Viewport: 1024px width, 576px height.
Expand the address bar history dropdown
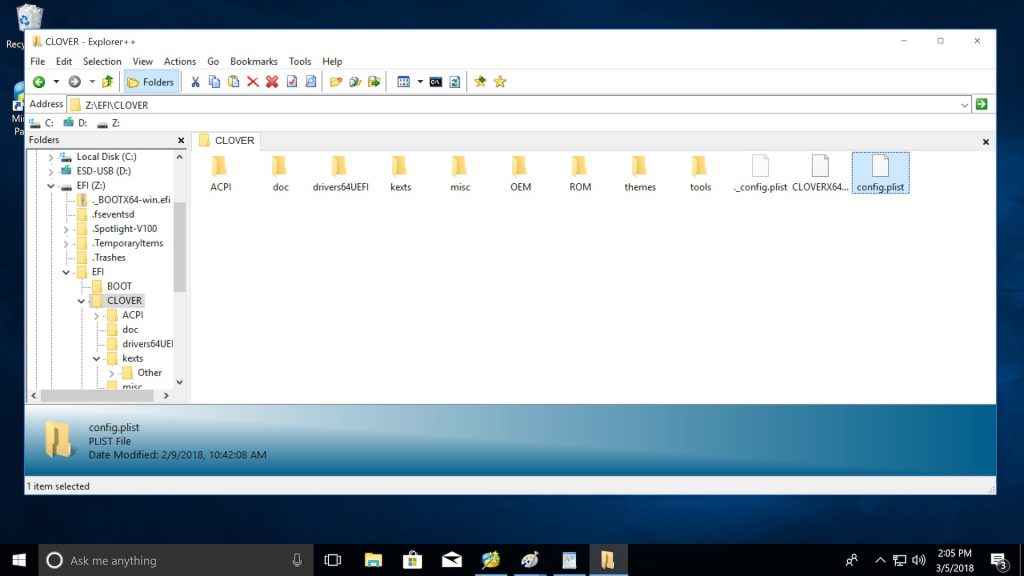coord(964,105)
